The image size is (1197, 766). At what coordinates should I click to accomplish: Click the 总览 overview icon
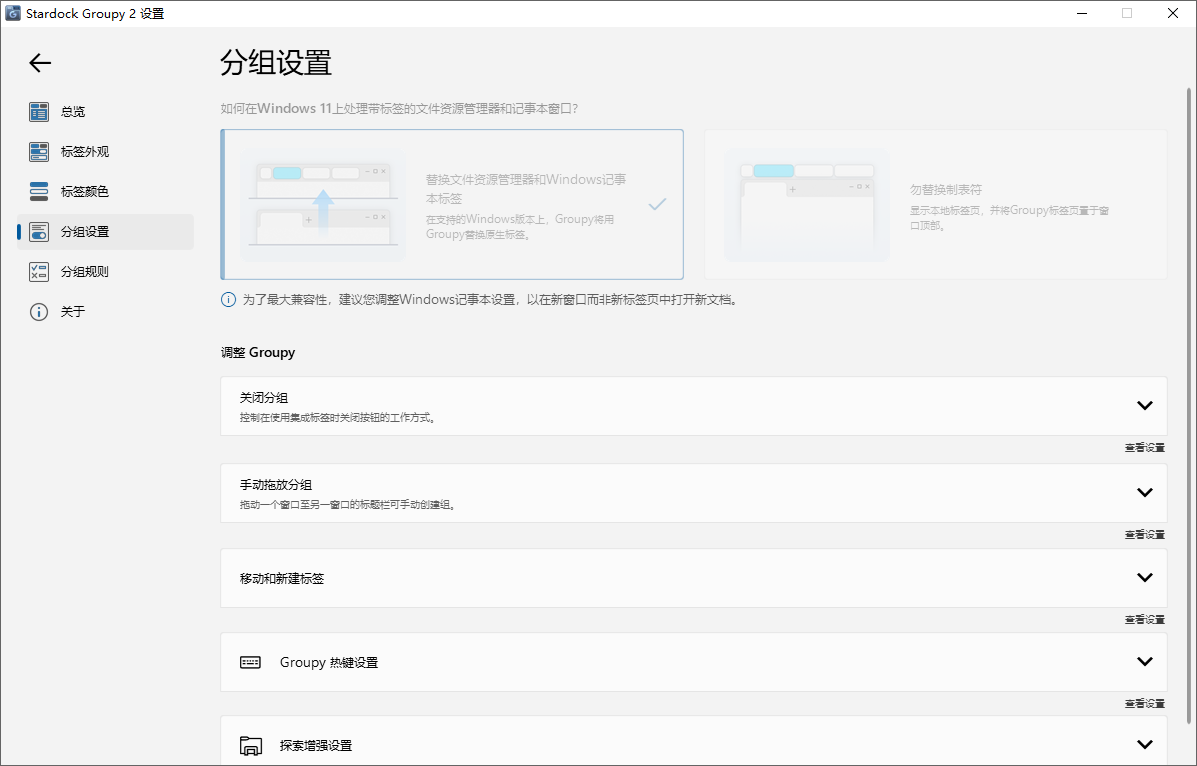[39, 112]
